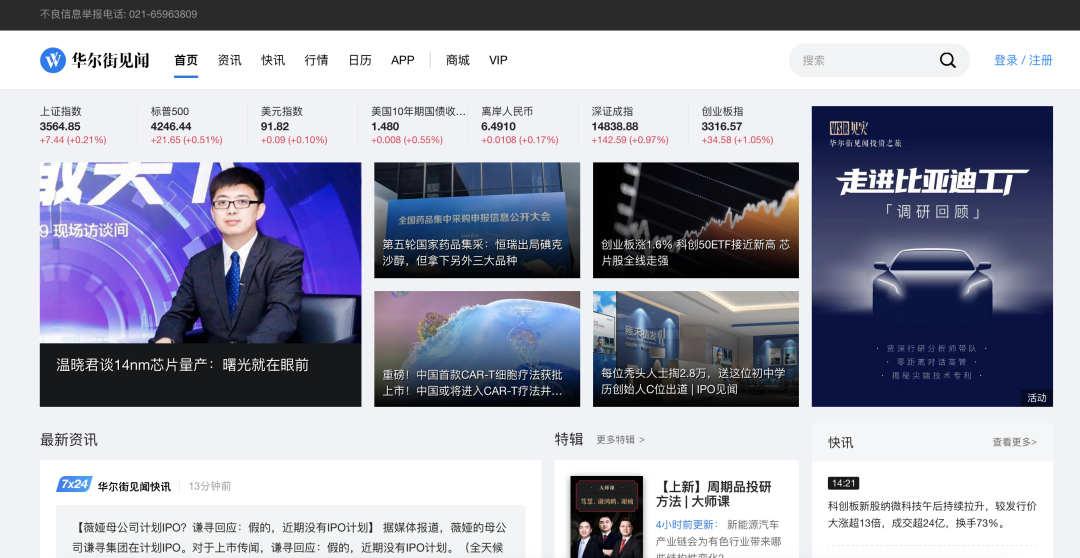The height and width of the screenshot is (558, 1080).
Task: Click the 注册 link
Action: point(1040,61)
